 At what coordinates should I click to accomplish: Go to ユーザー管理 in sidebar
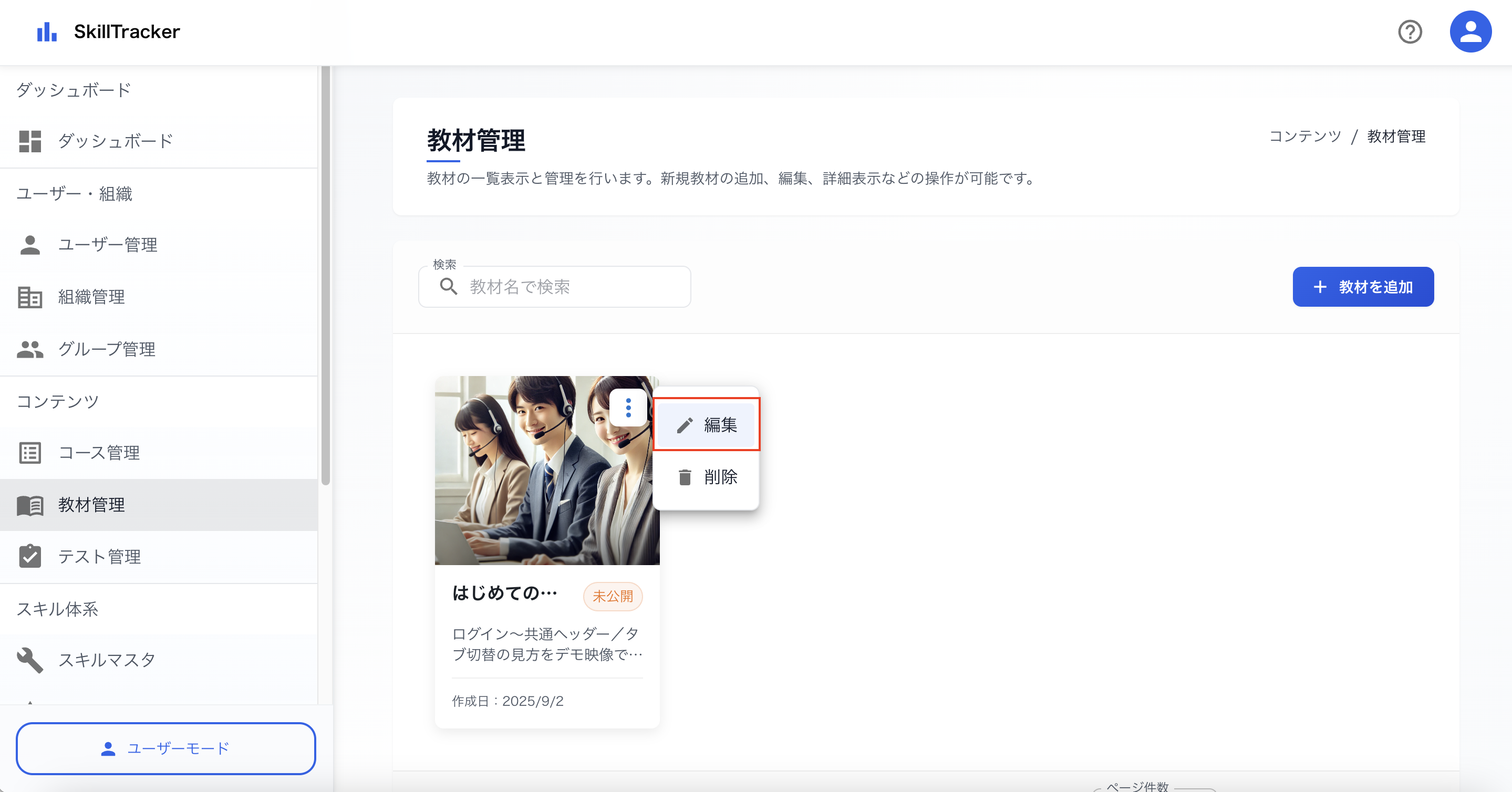107,245
